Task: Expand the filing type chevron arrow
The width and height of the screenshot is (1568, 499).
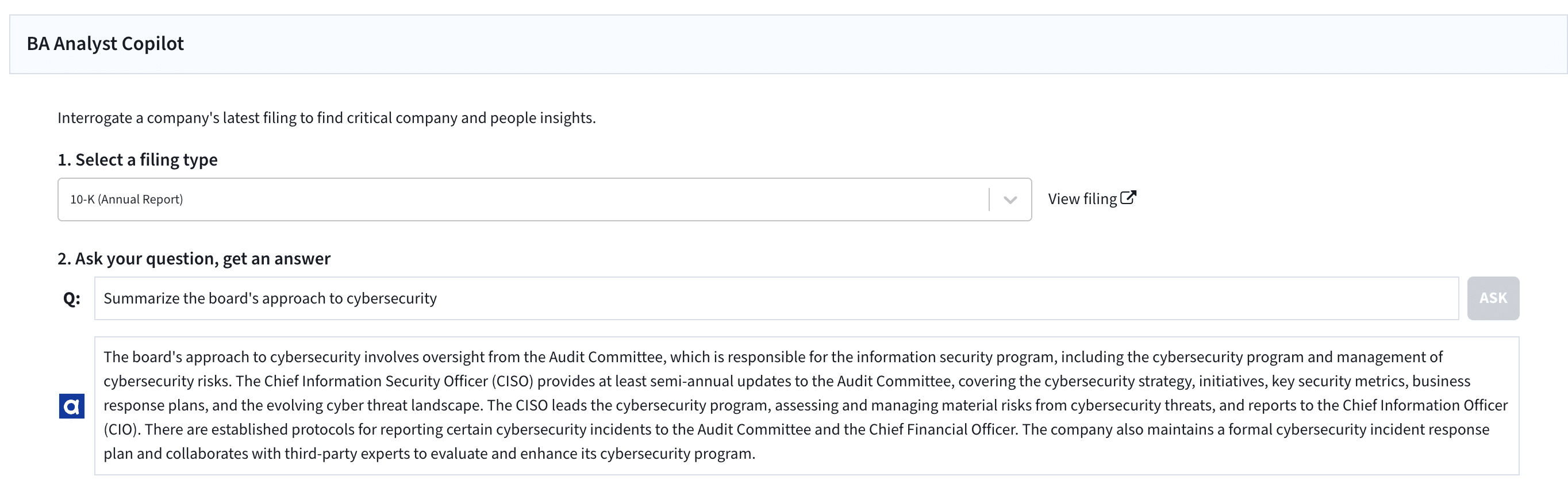Action: point(1010,199)
